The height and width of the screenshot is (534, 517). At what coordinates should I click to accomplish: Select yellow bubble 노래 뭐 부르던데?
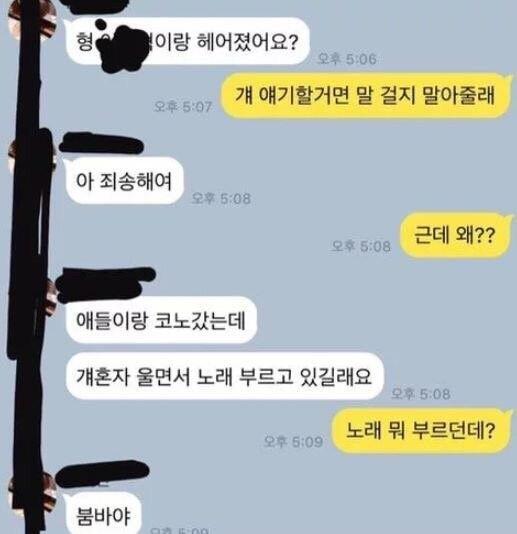(422, 430)
